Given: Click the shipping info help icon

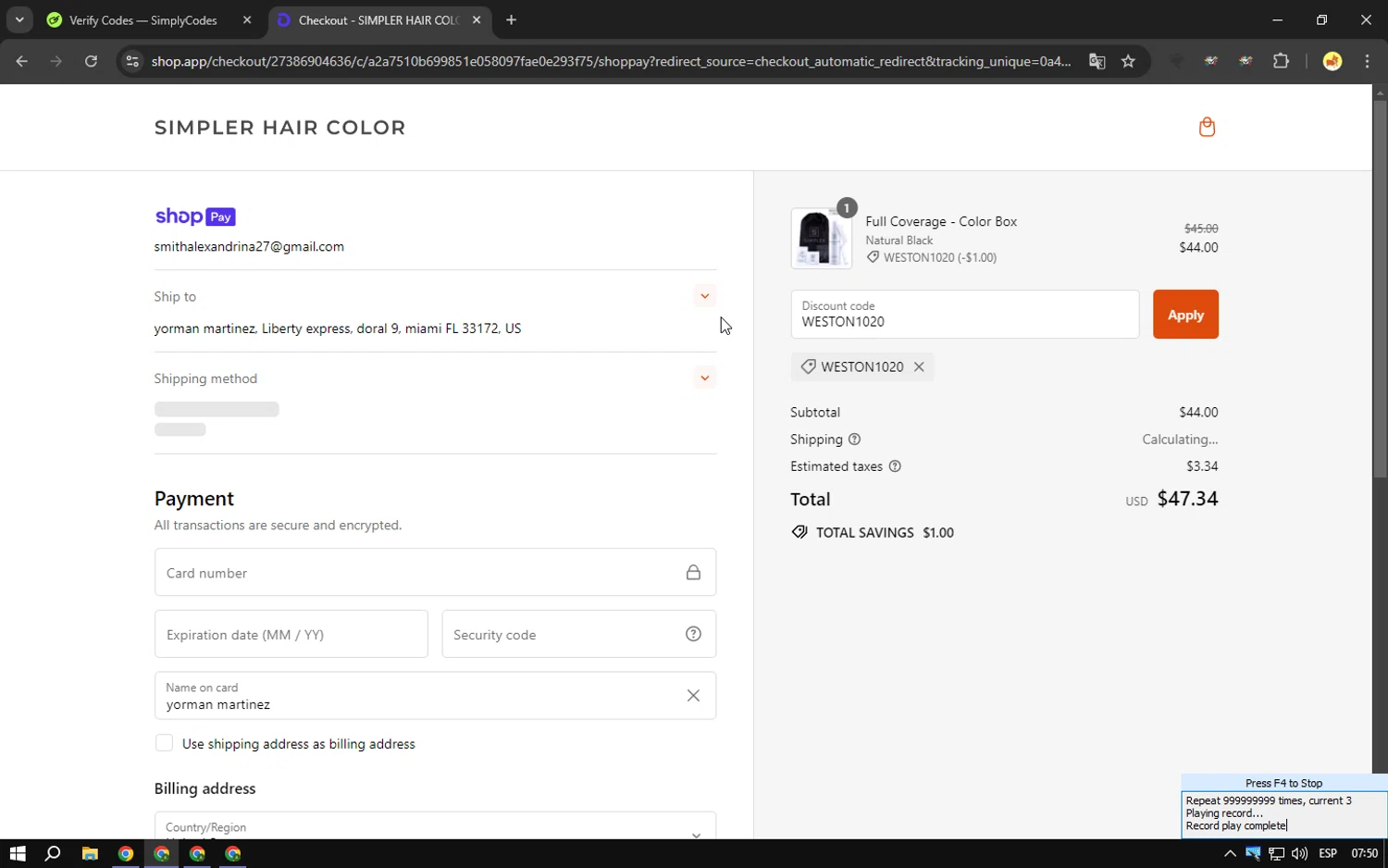Looking at the screenshot, I should coord(854,440).
